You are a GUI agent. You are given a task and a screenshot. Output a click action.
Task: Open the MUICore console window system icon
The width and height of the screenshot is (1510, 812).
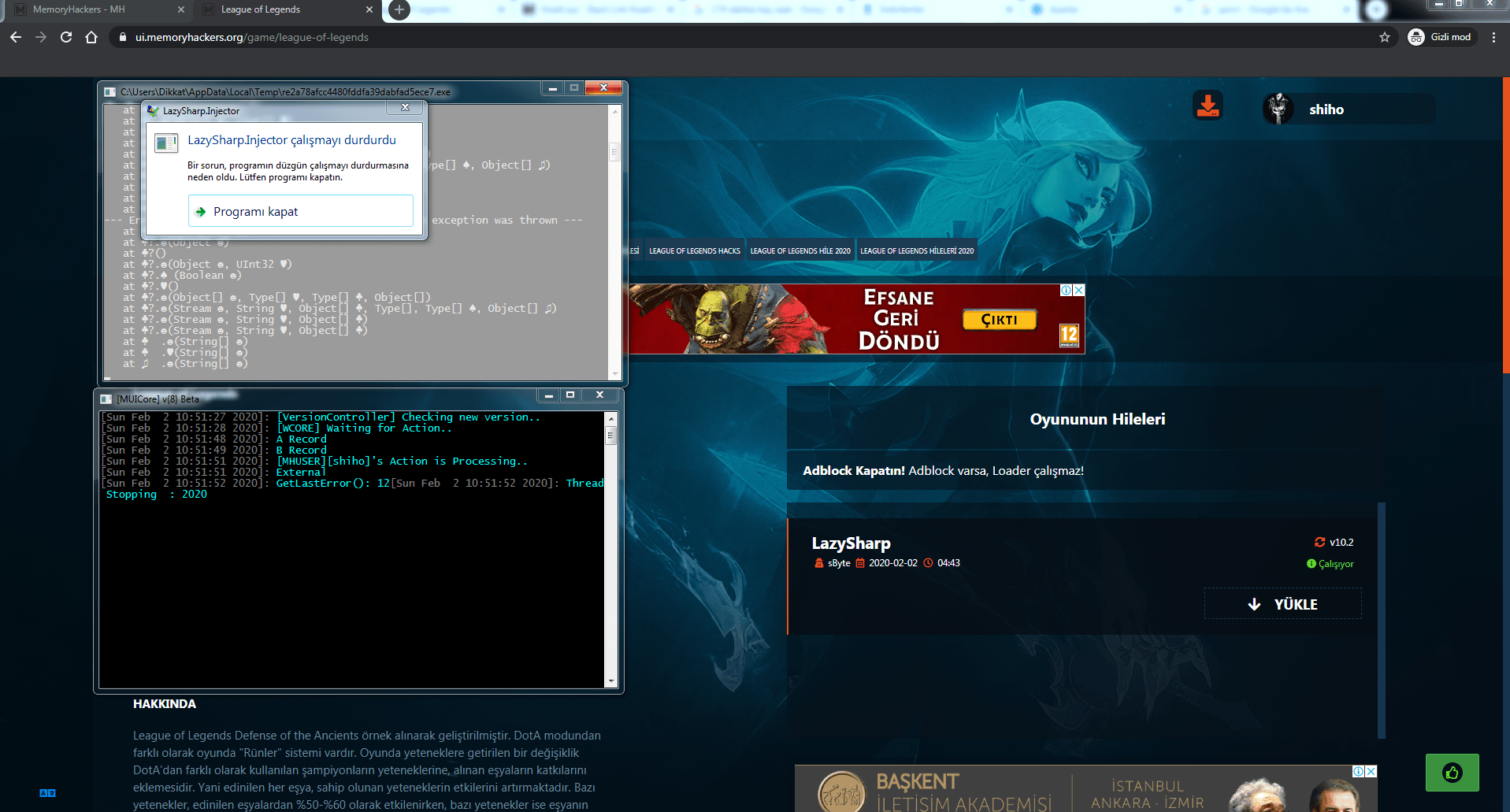tap(106, 399)
